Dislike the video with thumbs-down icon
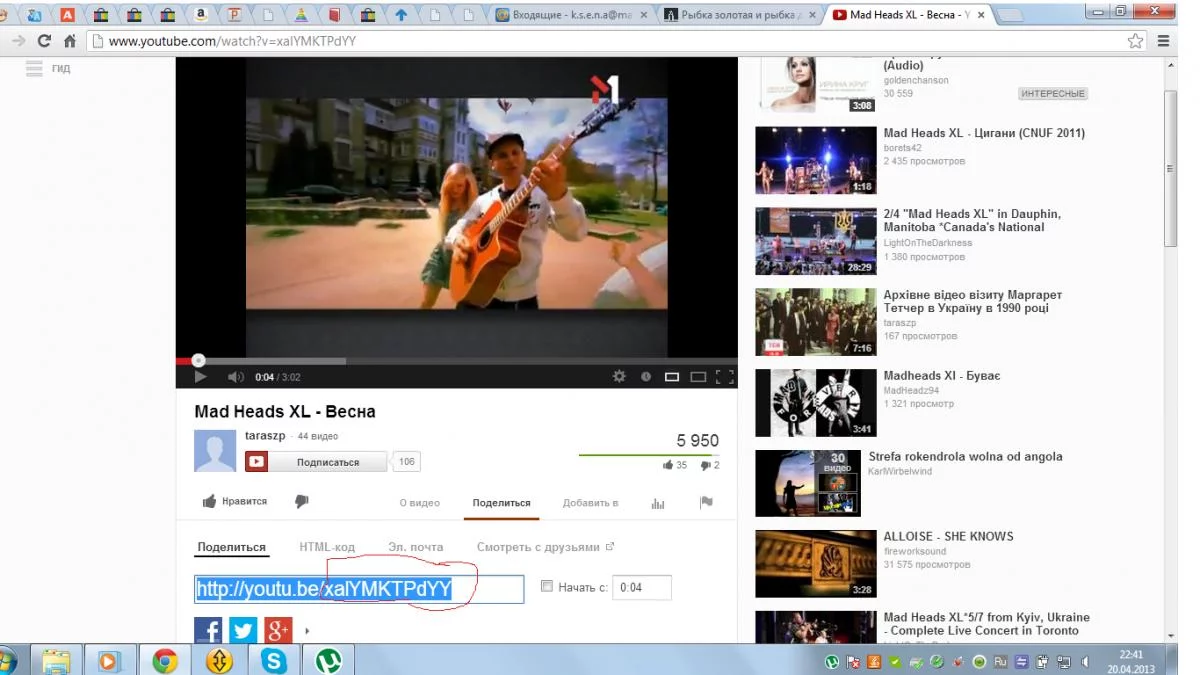 point(302,502)
